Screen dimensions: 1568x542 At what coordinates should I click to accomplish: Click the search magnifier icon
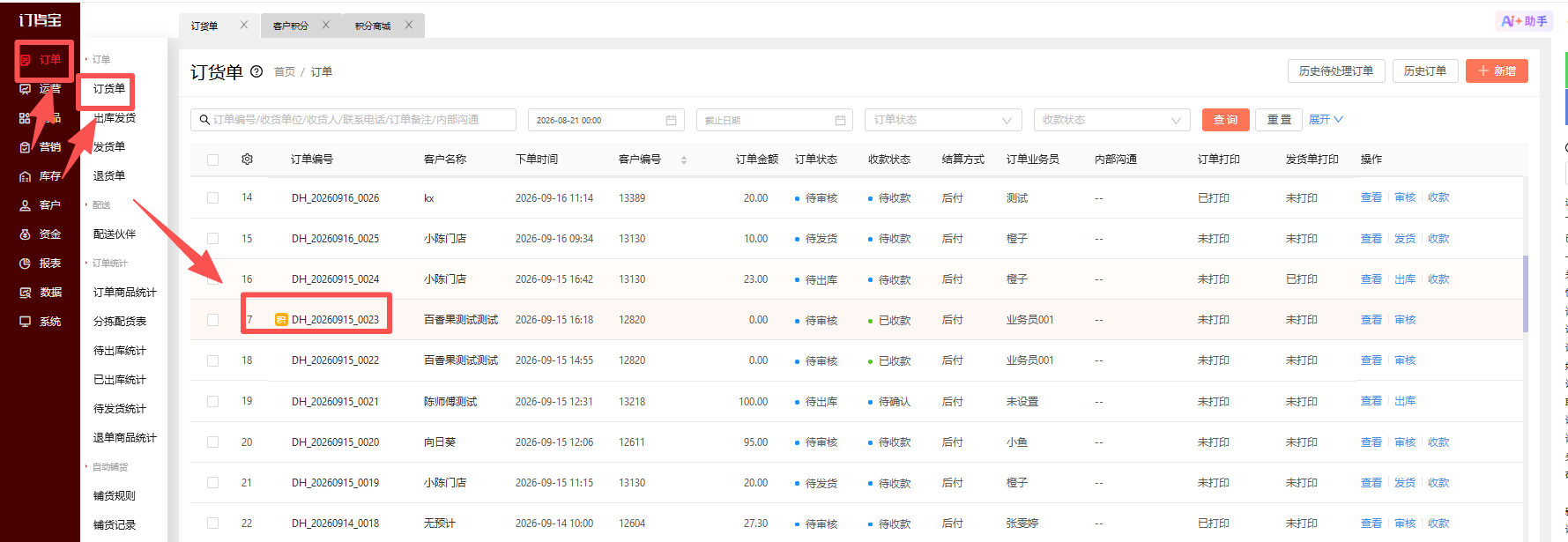pos(204,120)
